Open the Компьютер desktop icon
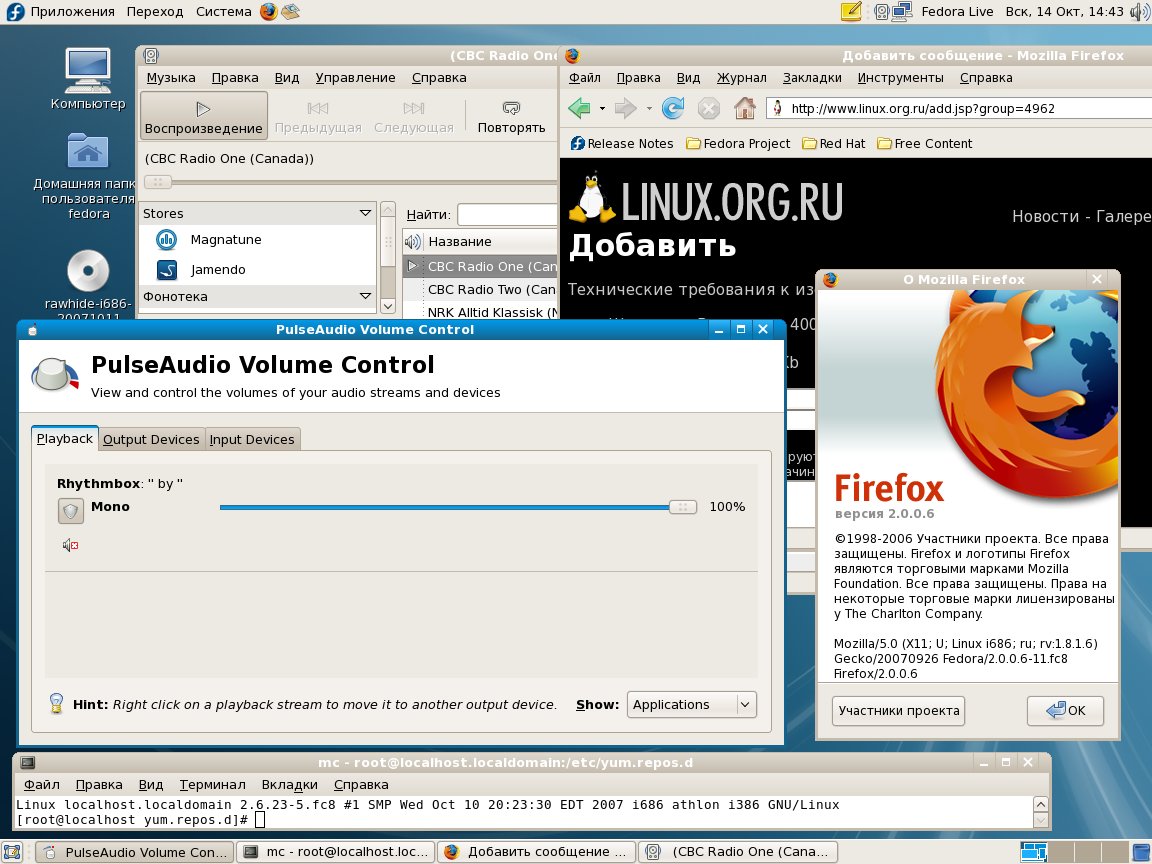This screenshot has height=864, width=1152. (x=88, y=79)
